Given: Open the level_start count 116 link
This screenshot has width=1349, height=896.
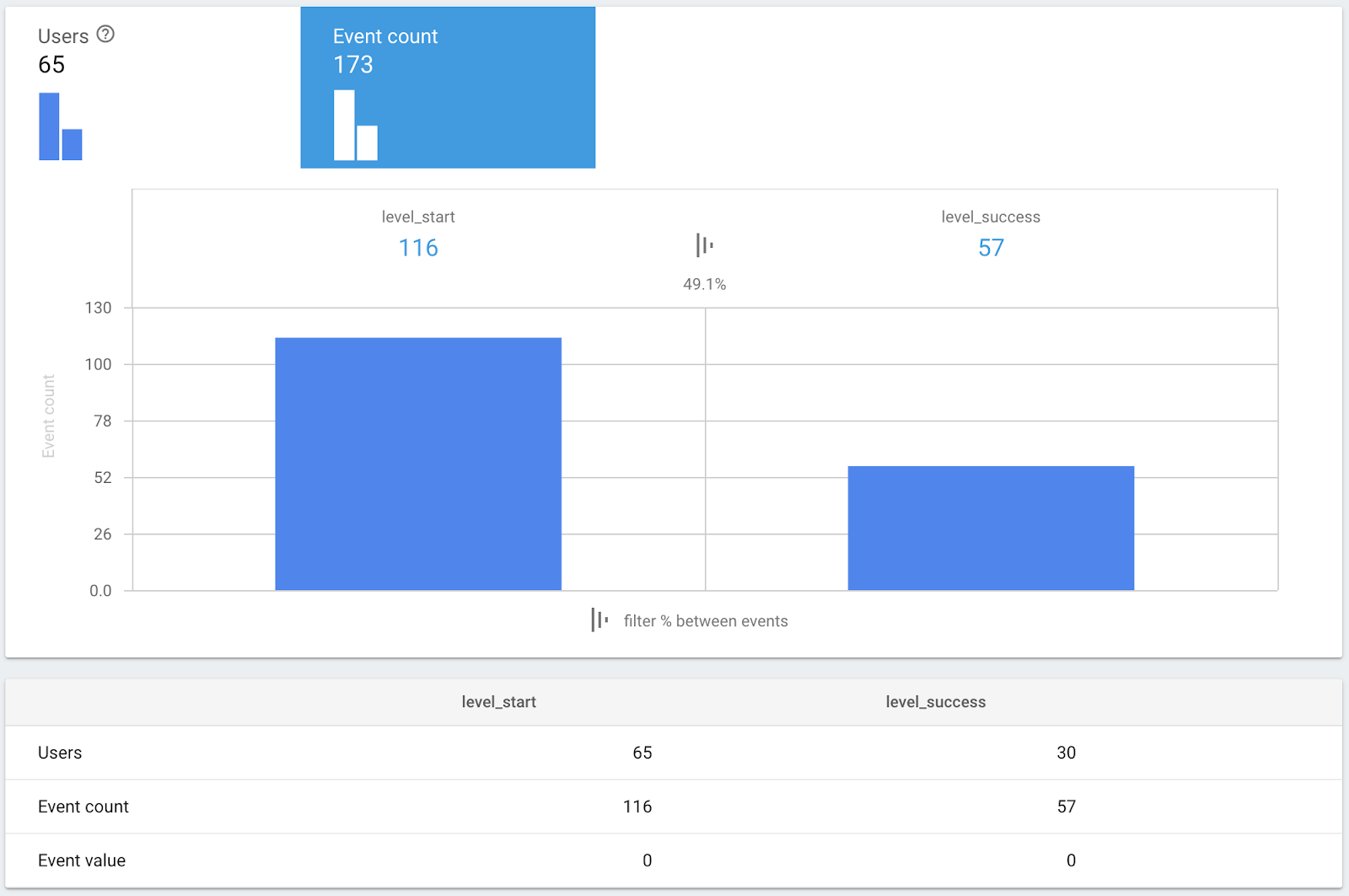Looking at the screenshot, I should coord(418,248).
